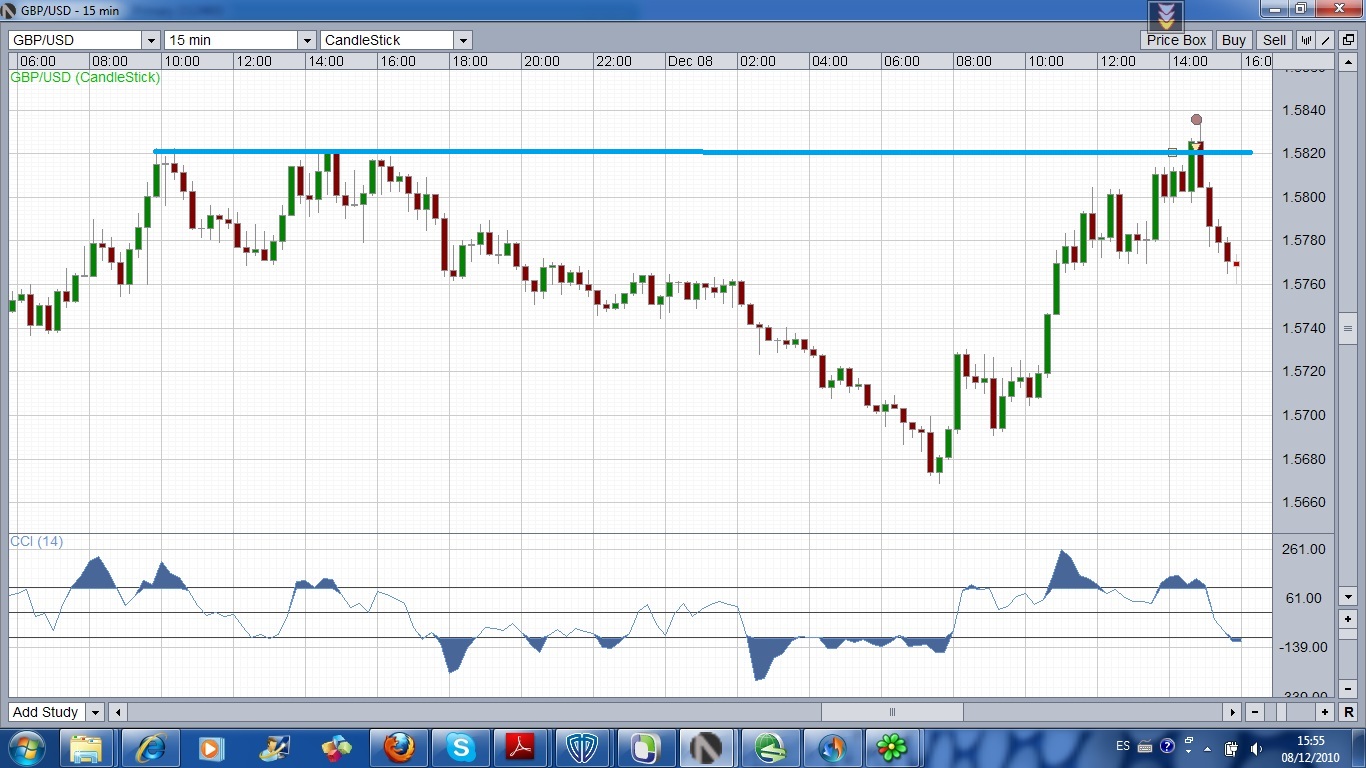Select the round trade marker above the candle
This screenshot has width=1366, height=768.
click(1196, 120)
